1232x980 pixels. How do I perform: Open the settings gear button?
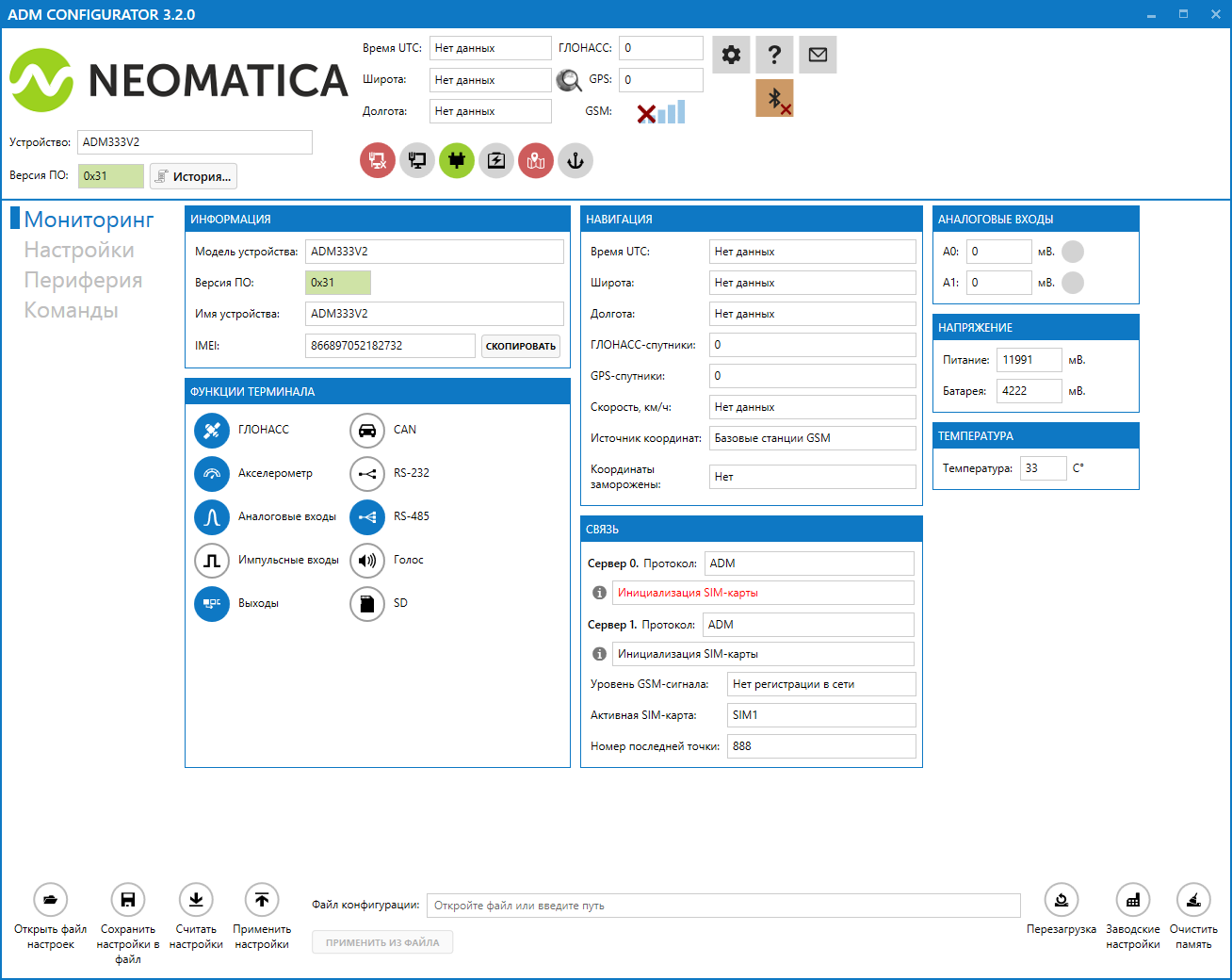tap(731, 55)
